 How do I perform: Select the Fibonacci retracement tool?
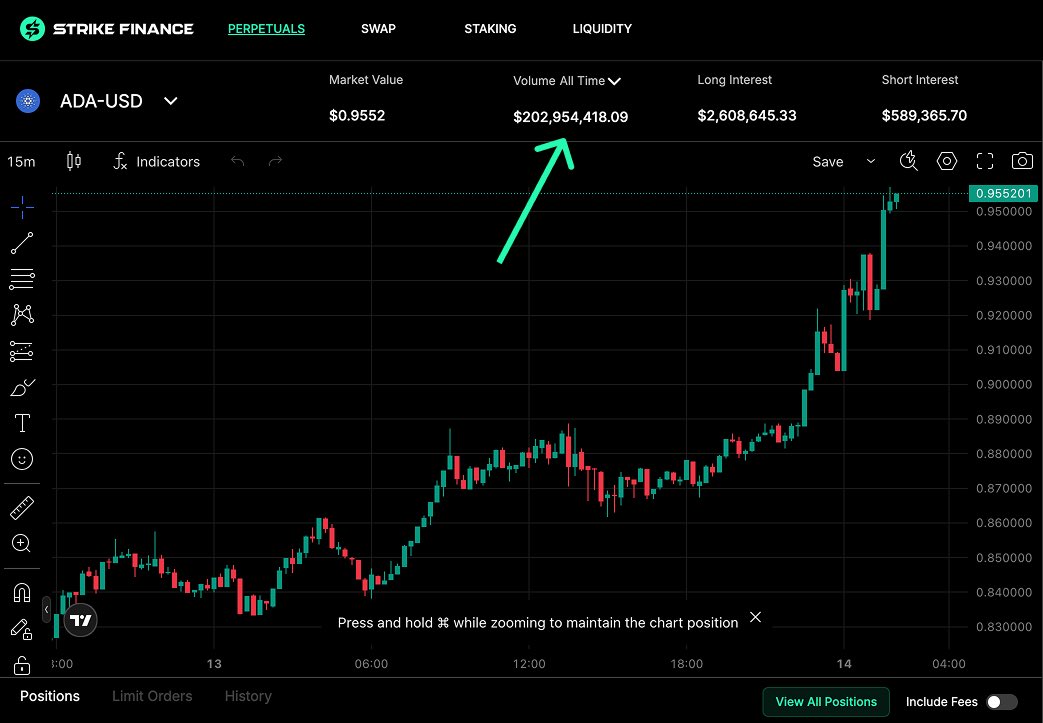[x=22, y=279]
